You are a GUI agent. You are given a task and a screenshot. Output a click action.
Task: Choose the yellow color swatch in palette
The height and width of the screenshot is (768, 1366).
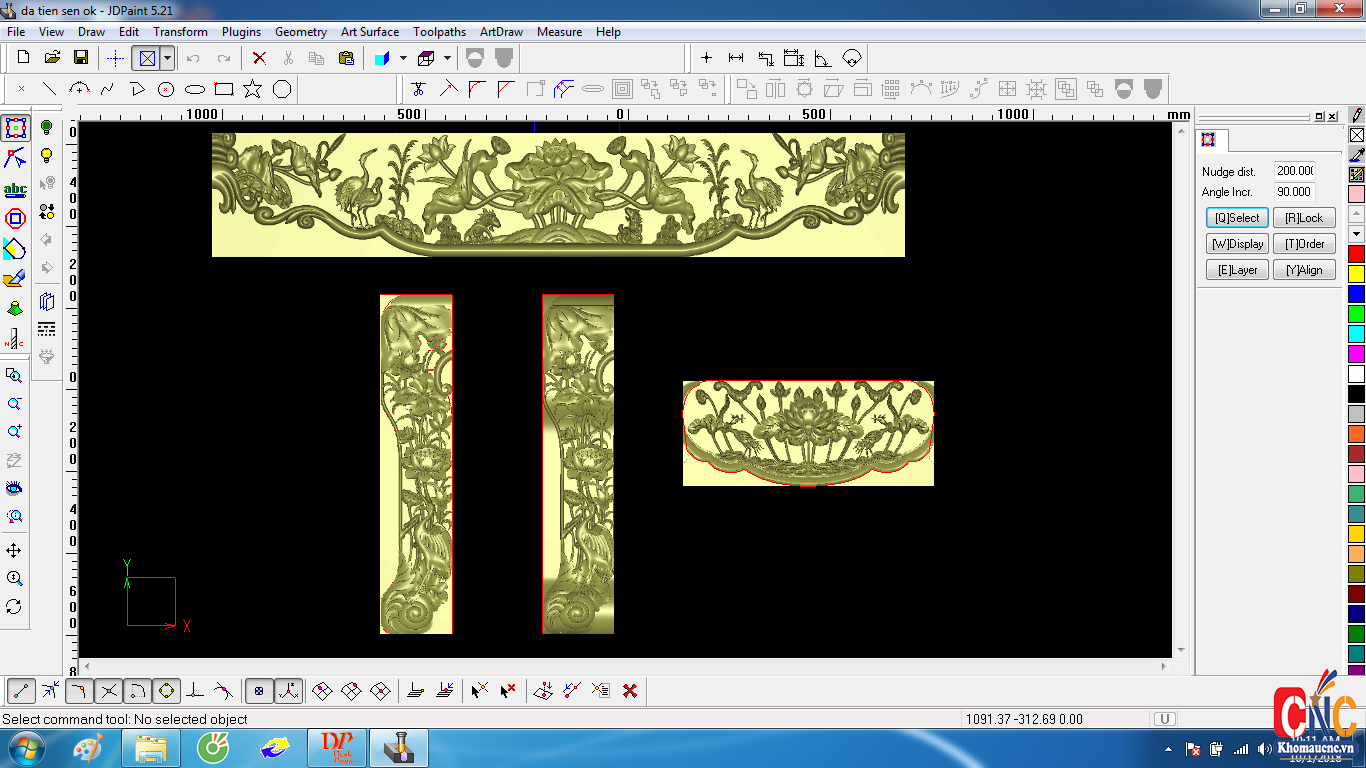click(1356, 274)
